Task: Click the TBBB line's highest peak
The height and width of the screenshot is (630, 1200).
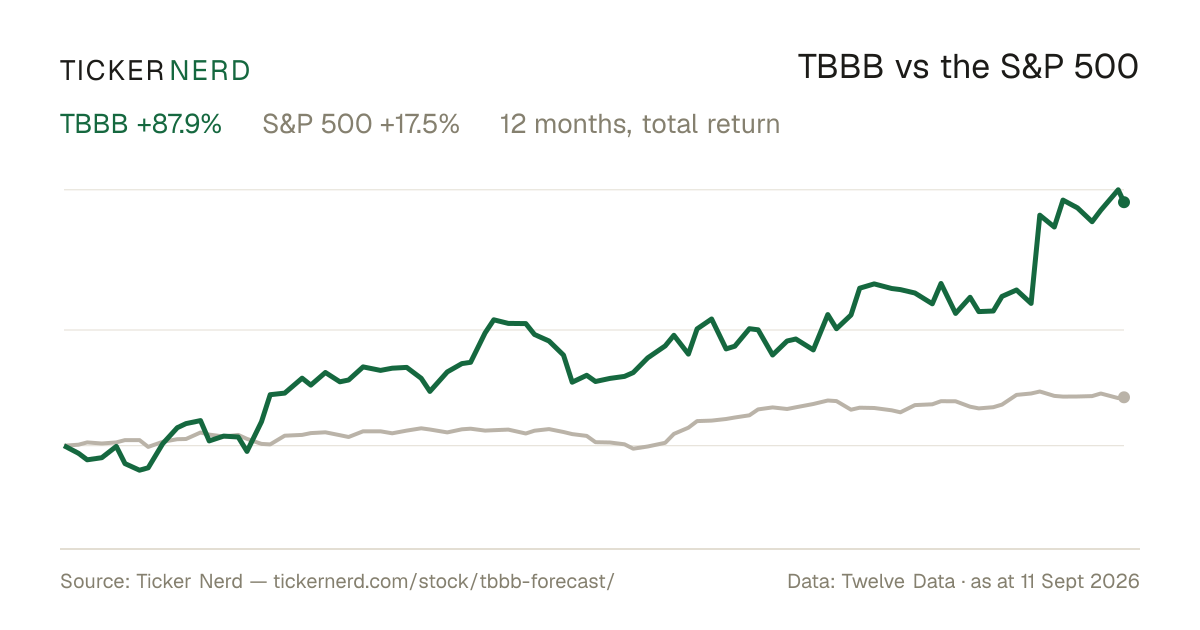Action: click(x=1118, y=190)
